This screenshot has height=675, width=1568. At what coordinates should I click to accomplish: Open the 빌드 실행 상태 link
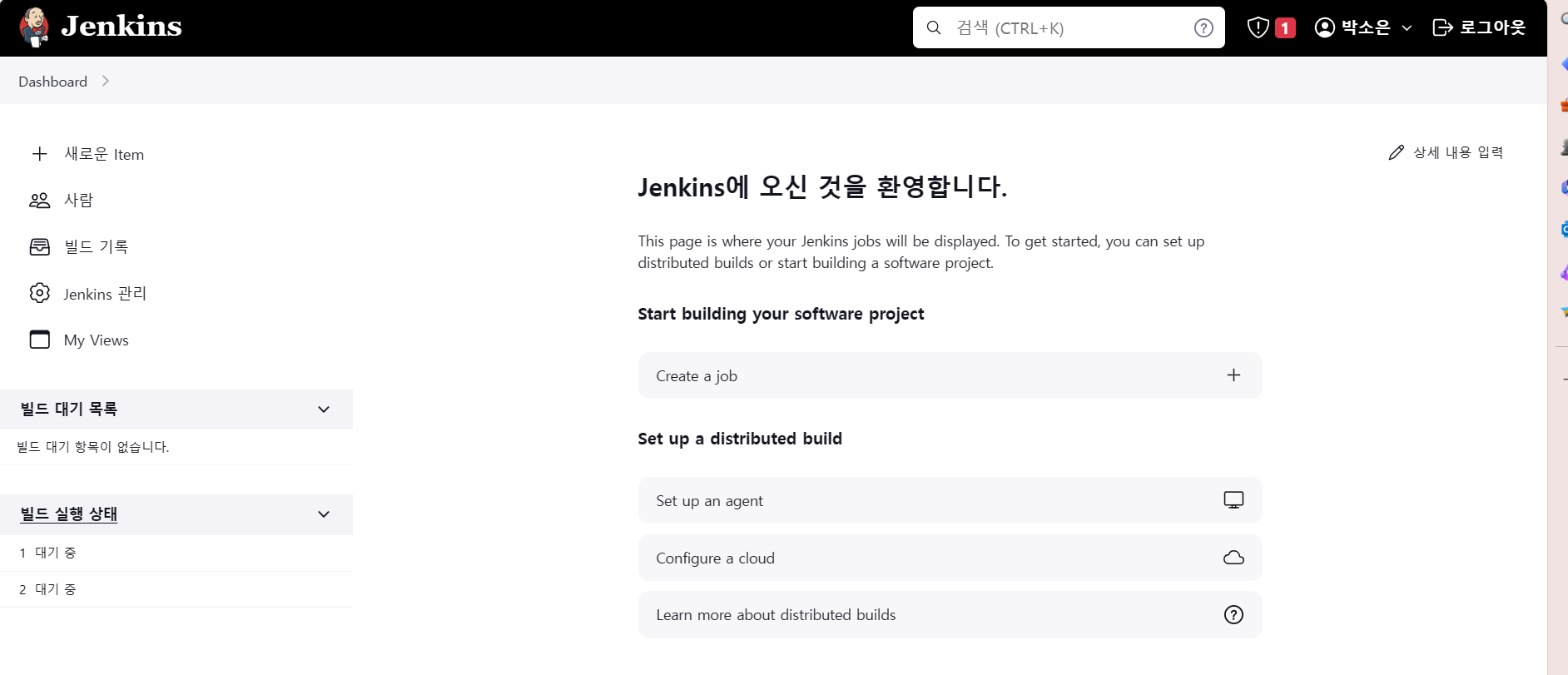(x=68, y=514)
